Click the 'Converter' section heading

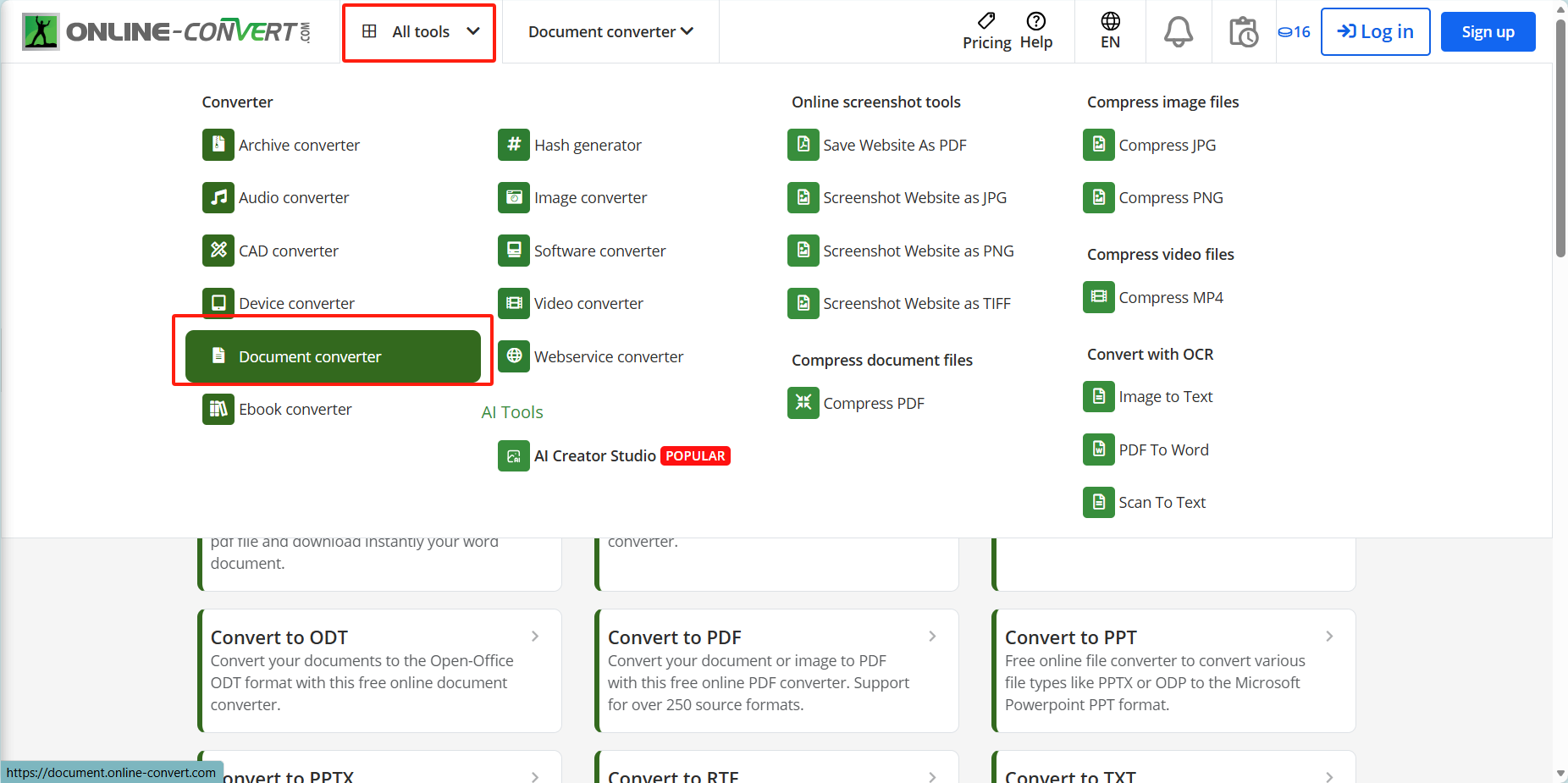(x=237, y=102)
